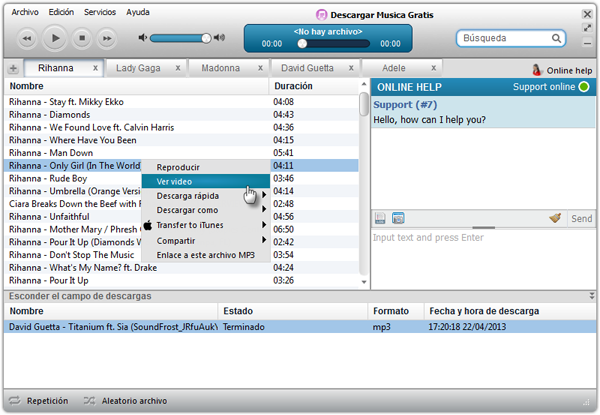Expand the Compartir submenu
The height and width of the screenshot is (415, 600).
tap(206, 241)
